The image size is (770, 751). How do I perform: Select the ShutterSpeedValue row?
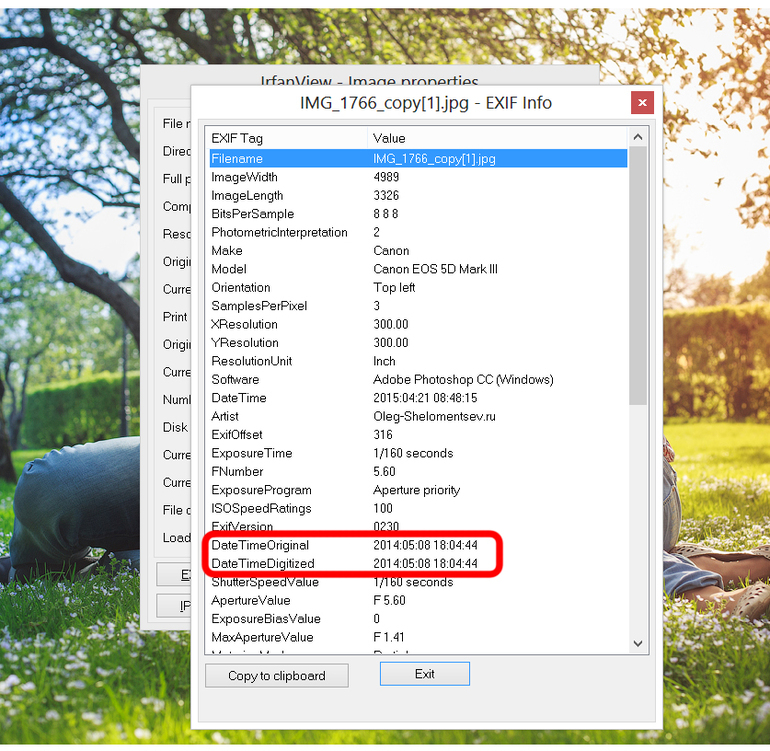(418, 582)
